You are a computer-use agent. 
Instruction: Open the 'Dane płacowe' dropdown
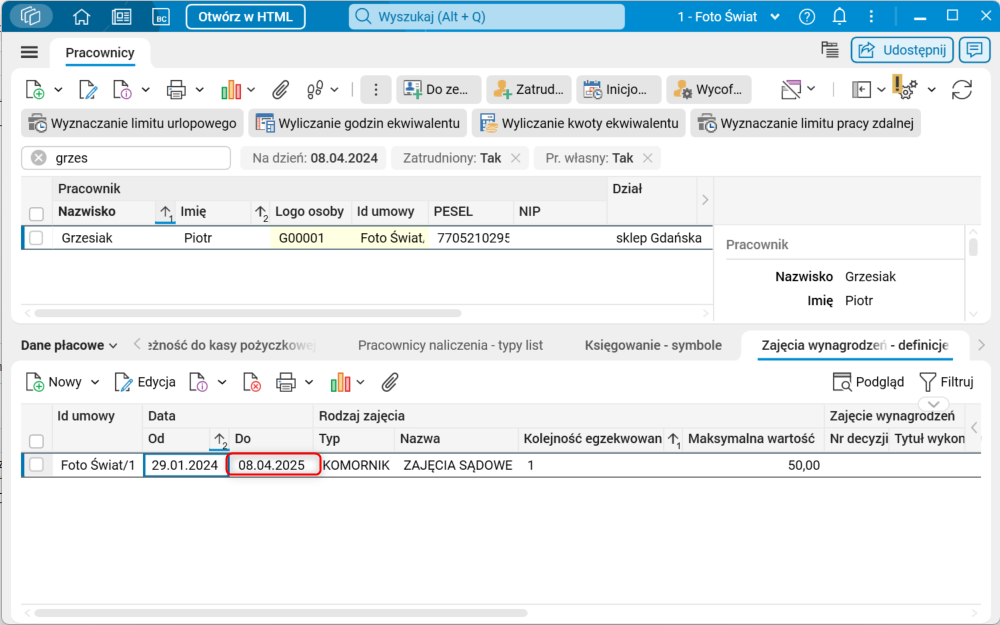click(x=69, y=346)
